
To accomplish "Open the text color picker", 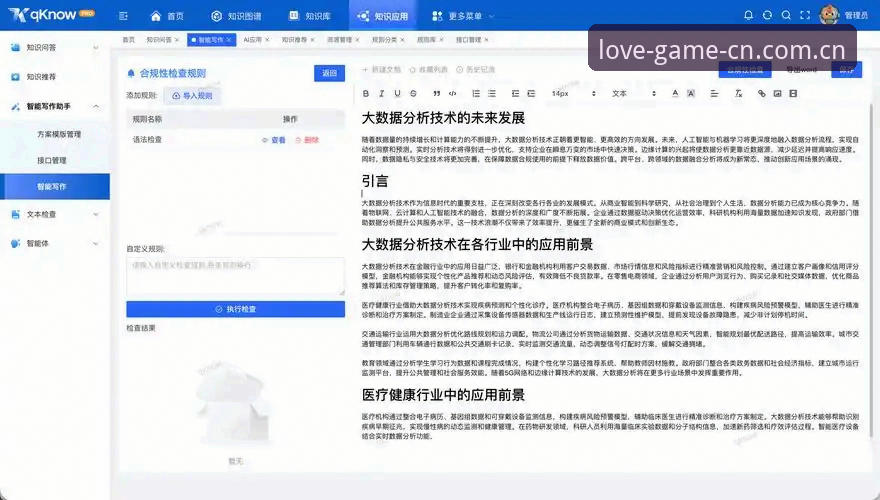I will 675,94.
